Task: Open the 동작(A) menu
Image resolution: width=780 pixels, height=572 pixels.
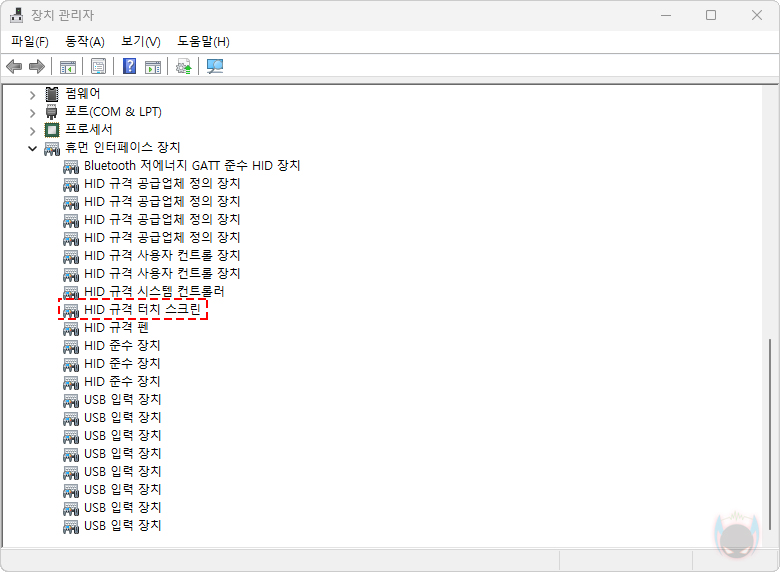Action: point(85,42)
